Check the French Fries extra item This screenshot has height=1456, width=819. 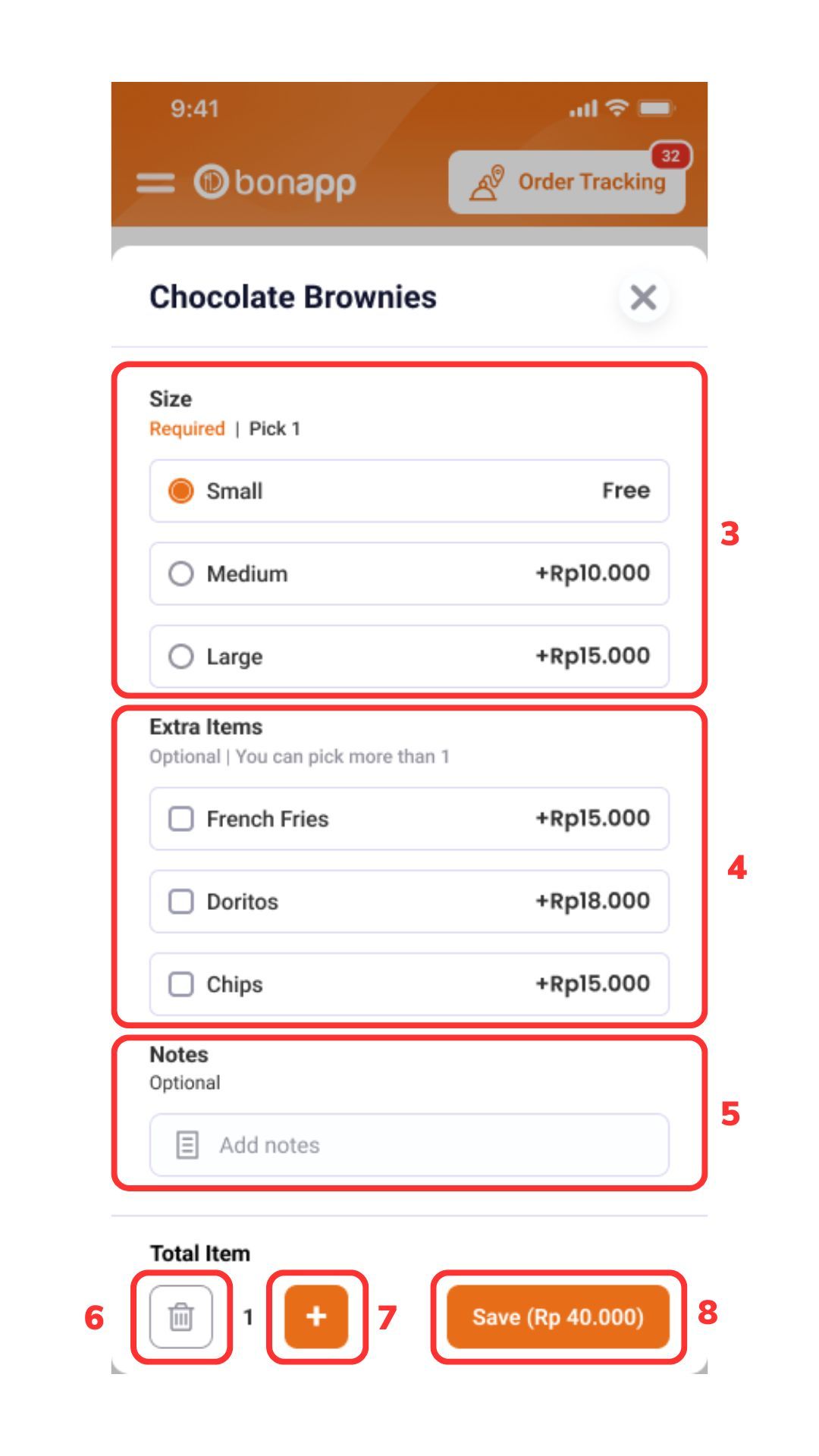coord(180,818)
